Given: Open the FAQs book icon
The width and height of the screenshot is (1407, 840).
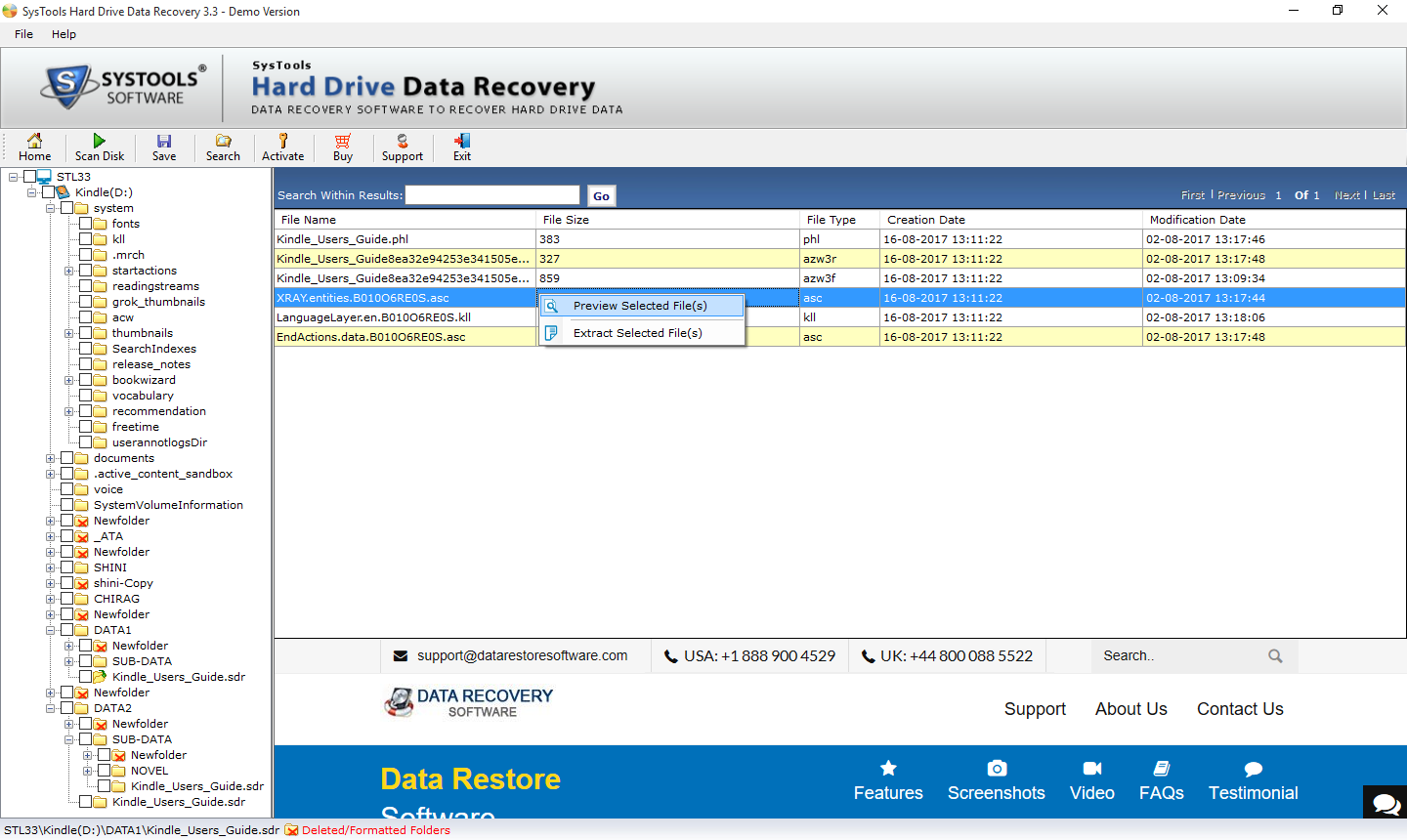Looking at the screenshot, I should point(1162,768).
